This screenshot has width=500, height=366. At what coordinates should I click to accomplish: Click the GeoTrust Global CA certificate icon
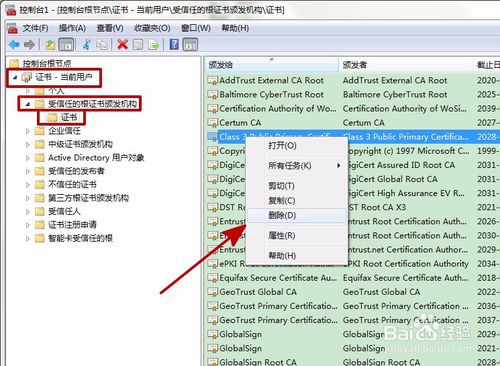(213, 292)
